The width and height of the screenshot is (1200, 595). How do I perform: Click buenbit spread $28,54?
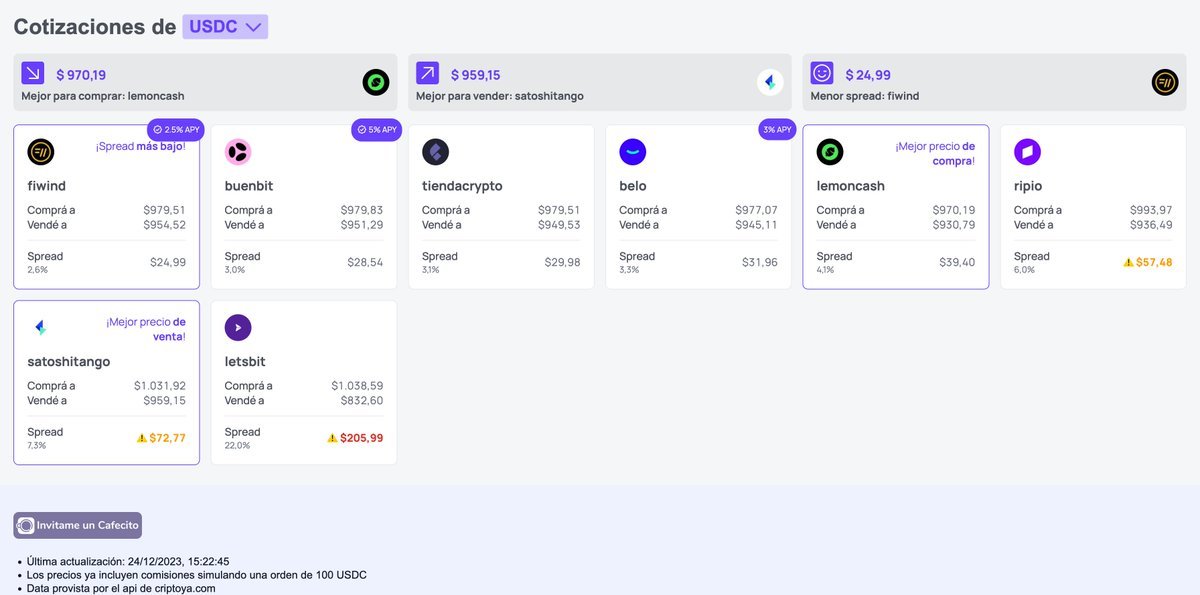pos(363,262)
